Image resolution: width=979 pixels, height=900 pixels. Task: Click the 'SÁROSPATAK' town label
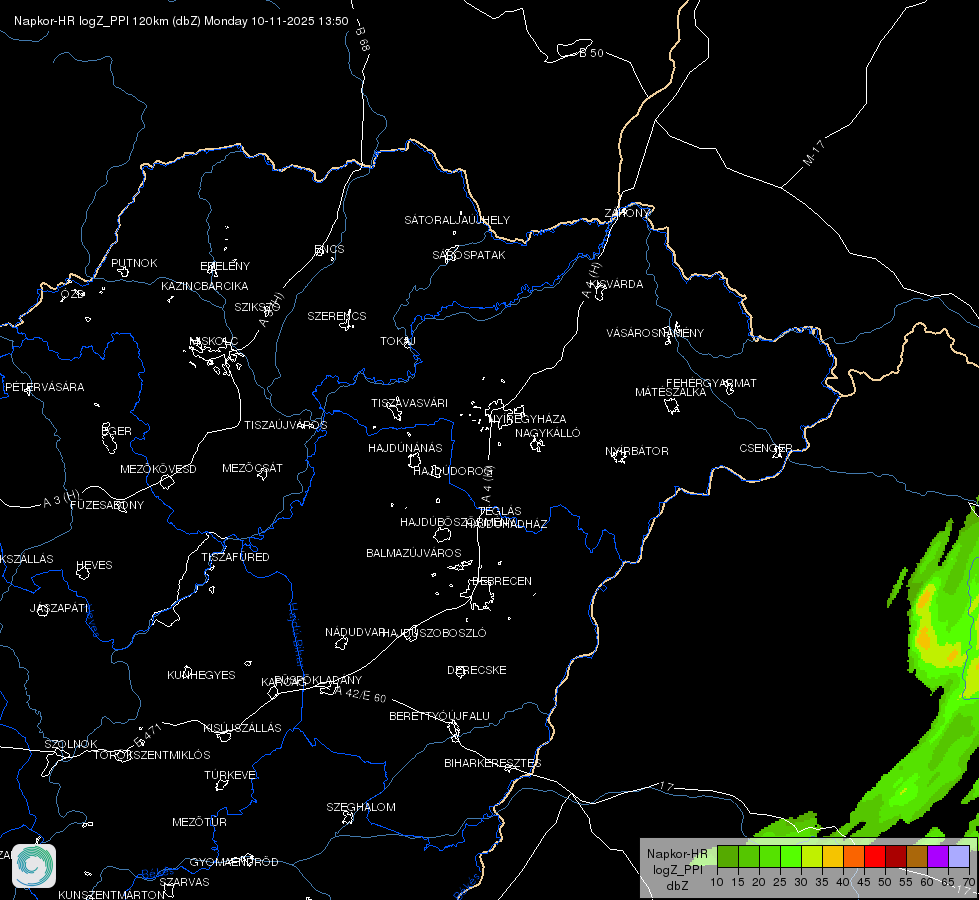click(x=469, y=255)
